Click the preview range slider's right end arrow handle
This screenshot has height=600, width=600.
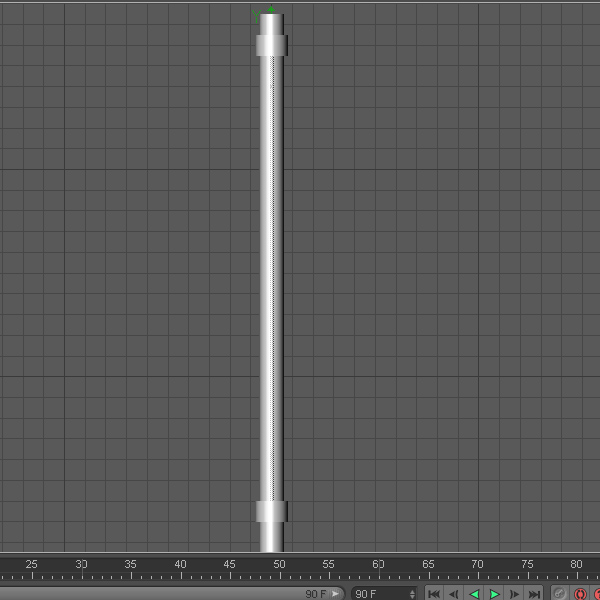click(335, 594)
